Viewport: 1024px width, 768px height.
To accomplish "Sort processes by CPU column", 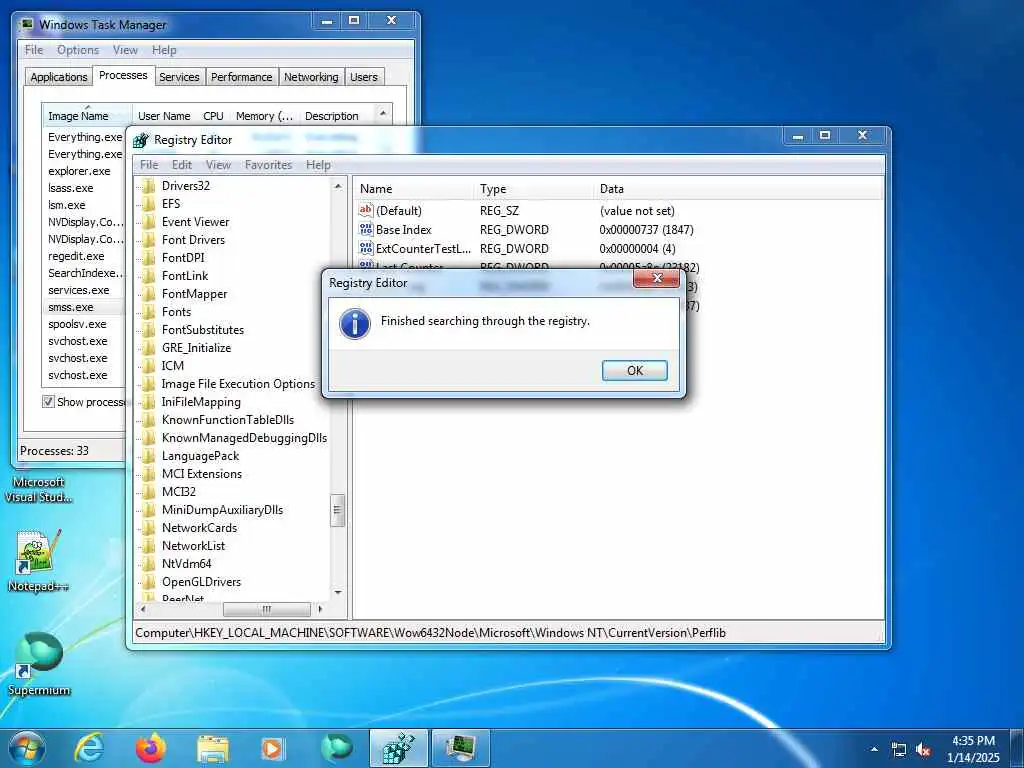I will (213, 116).
